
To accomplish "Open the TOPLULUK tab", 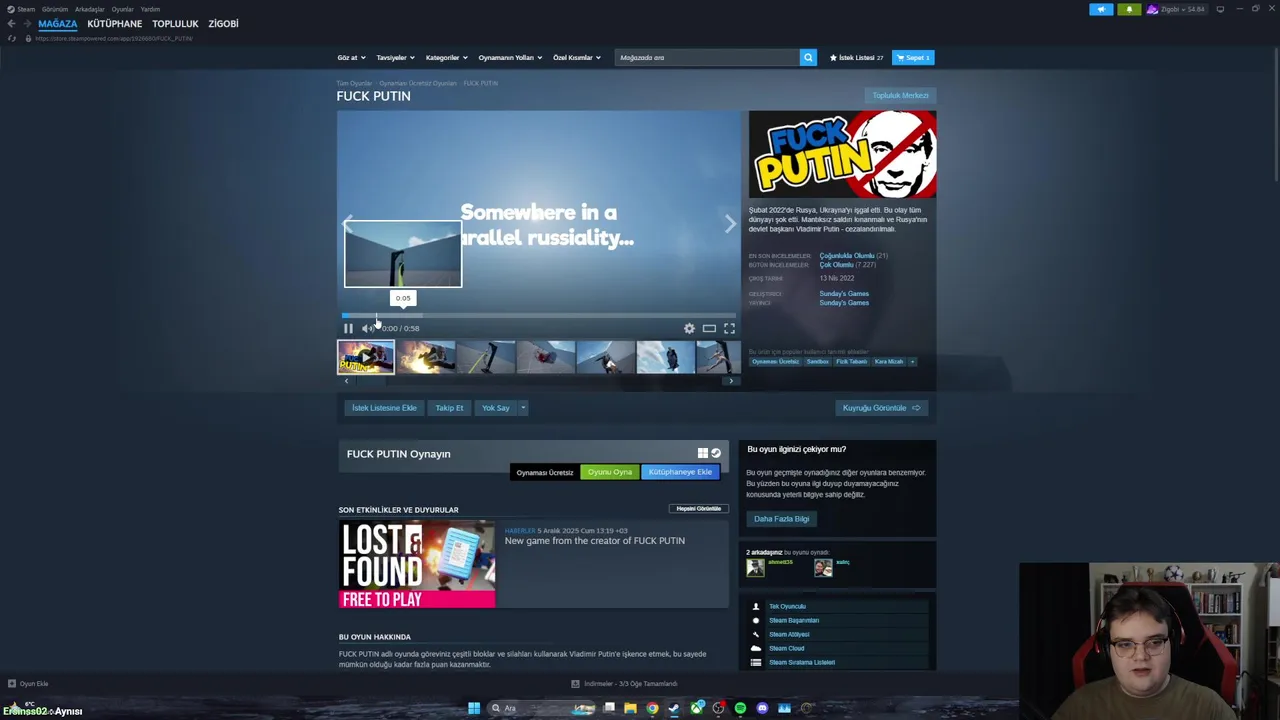I will click(175, 23).
